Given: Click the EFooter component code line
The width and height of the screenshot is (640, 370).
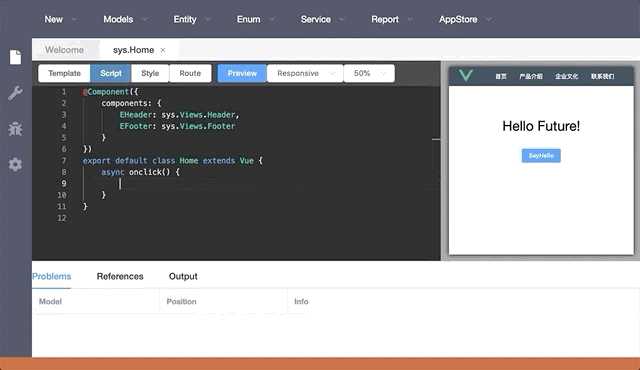Looking at the screenshot, I should [x=177, y=126].
